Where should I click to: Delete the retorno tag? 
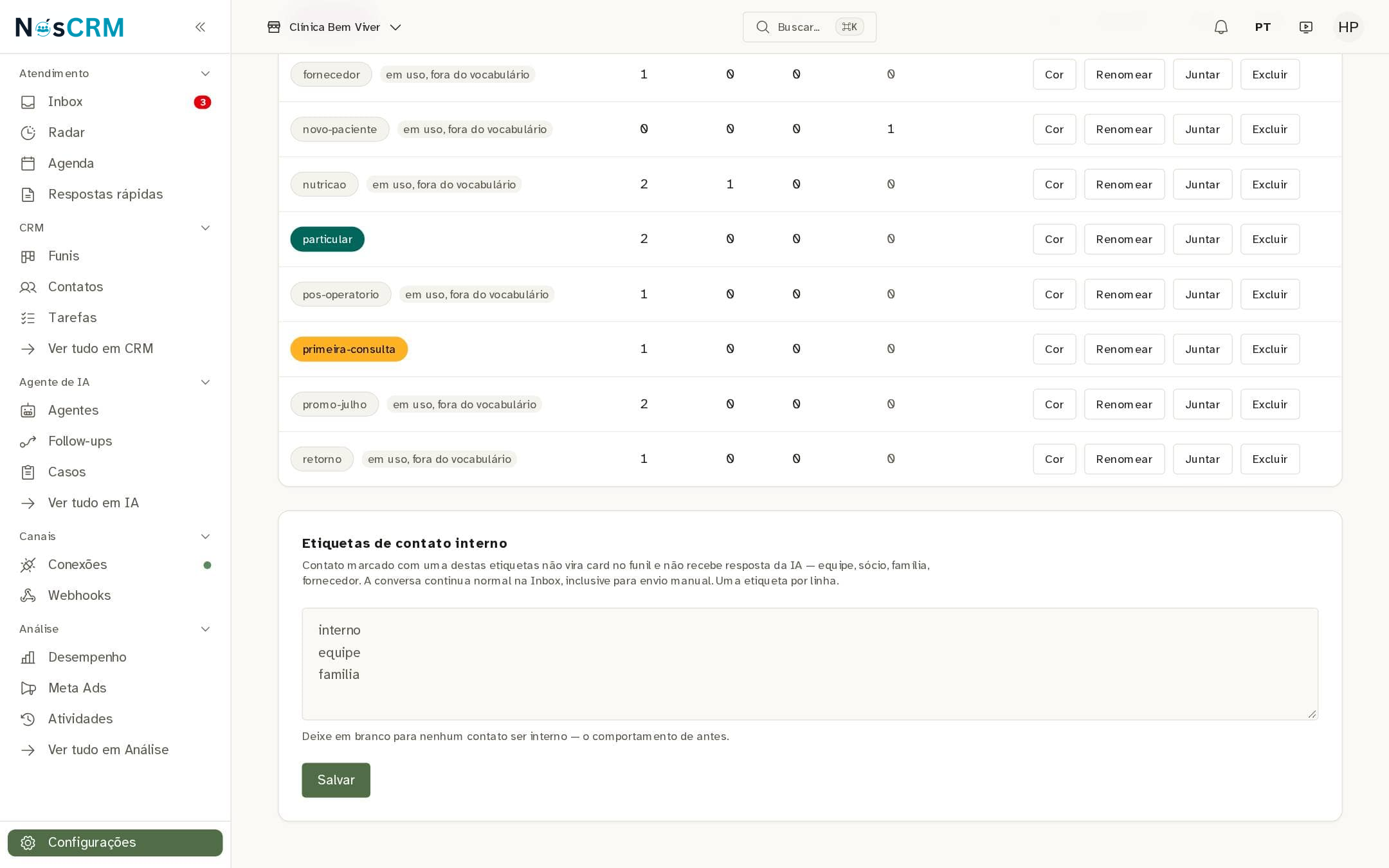1269,459
